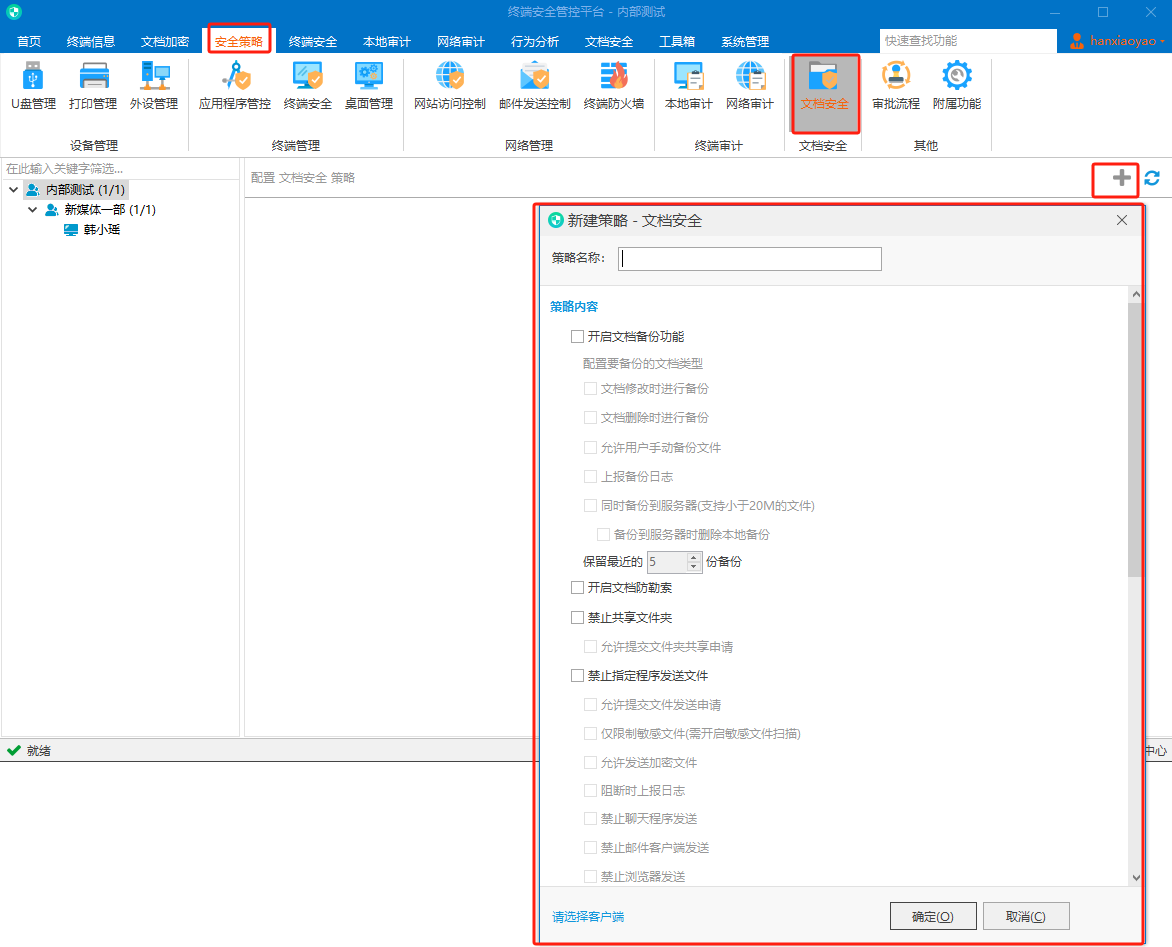Image resolution: width=1172 pixels, height=947 pixels.
Task: Click user avatar icon beside hanxiaoyao
Action: 1076,41
